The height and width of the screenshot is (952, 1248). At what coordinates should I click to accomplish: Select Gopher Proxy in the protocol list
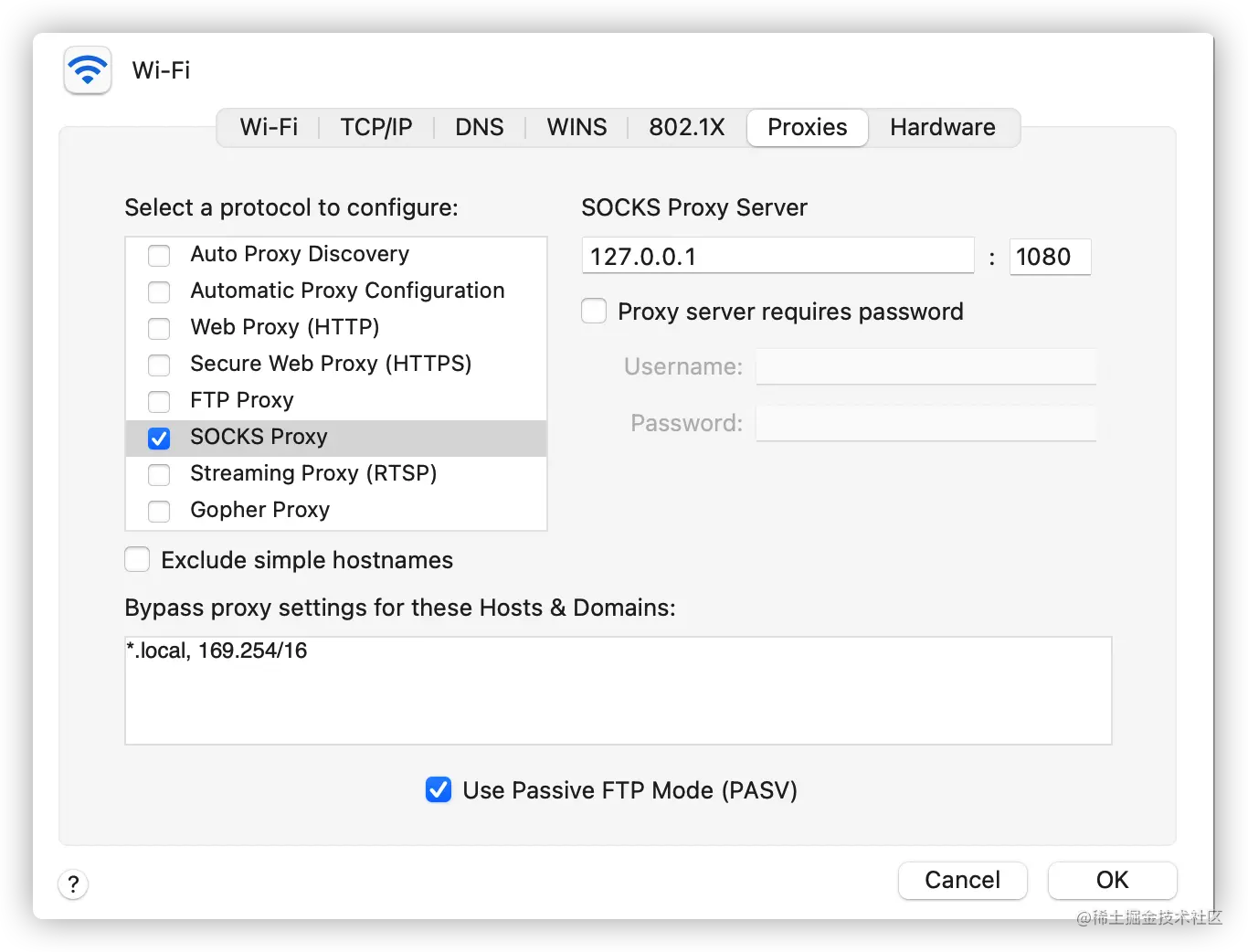[336, 510]
